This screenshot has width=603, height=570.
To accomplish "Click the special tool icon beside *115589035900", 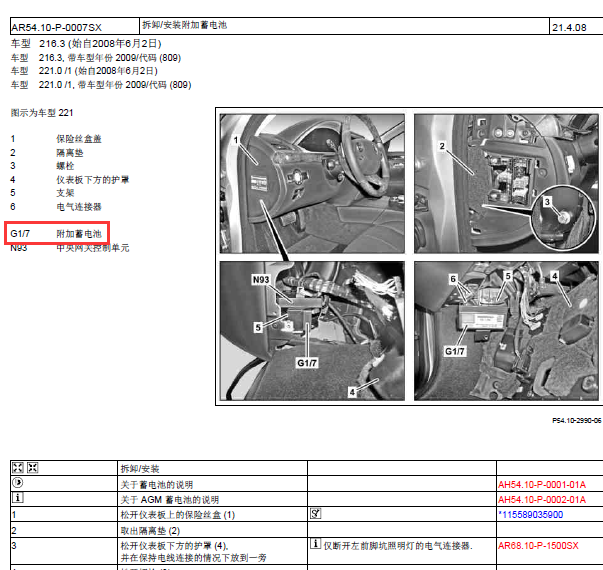I will (315, 513).
